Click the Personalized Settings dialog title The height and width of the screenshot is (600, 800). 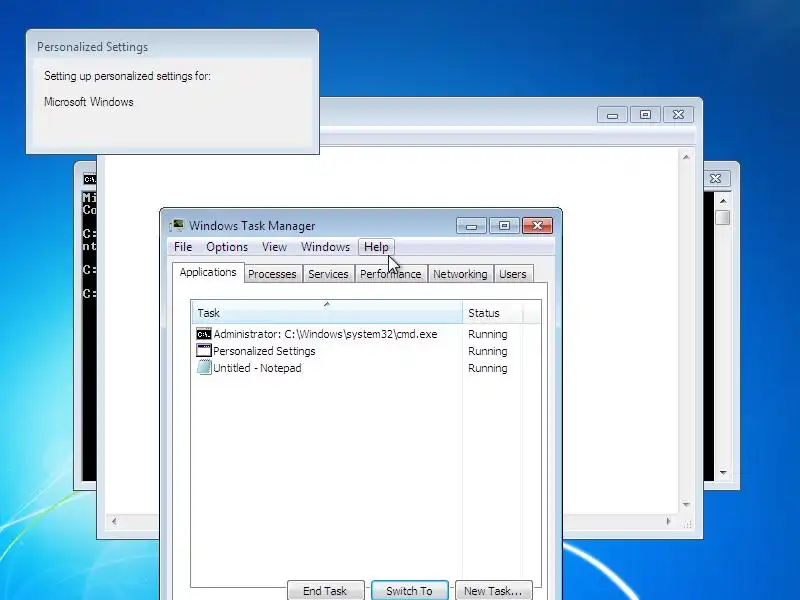pos(92,47)
